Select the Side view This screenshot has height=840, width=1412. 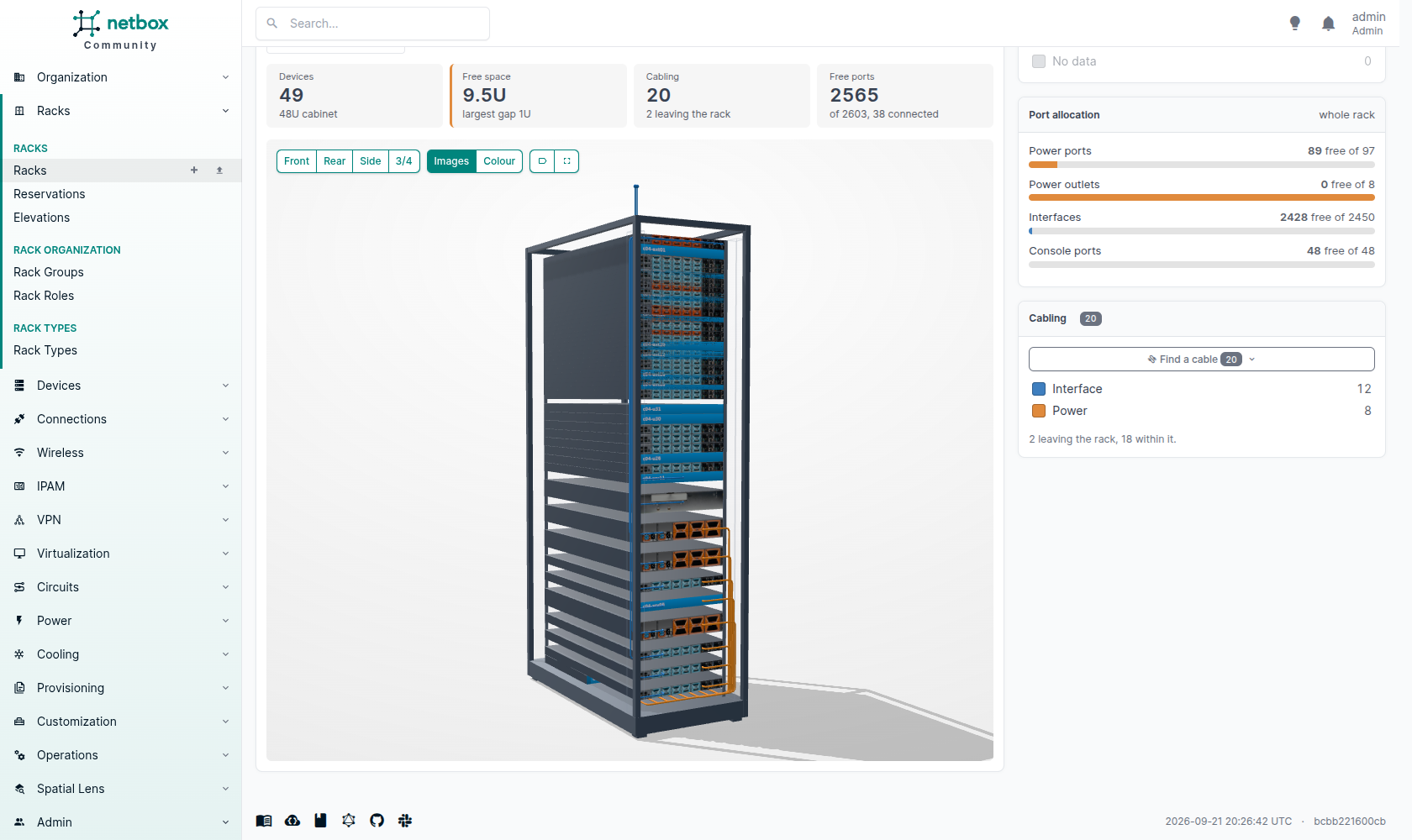pyautogui.click(x=371, y=161)
